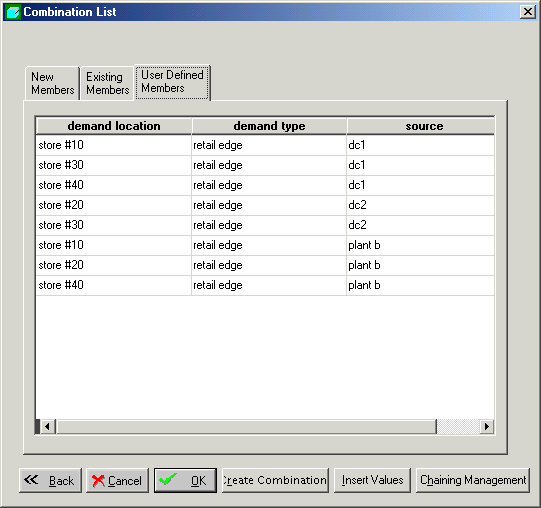Screen dimensions: 541x508
Task: Close the Combination List dialog
Action: pos(528,12)
